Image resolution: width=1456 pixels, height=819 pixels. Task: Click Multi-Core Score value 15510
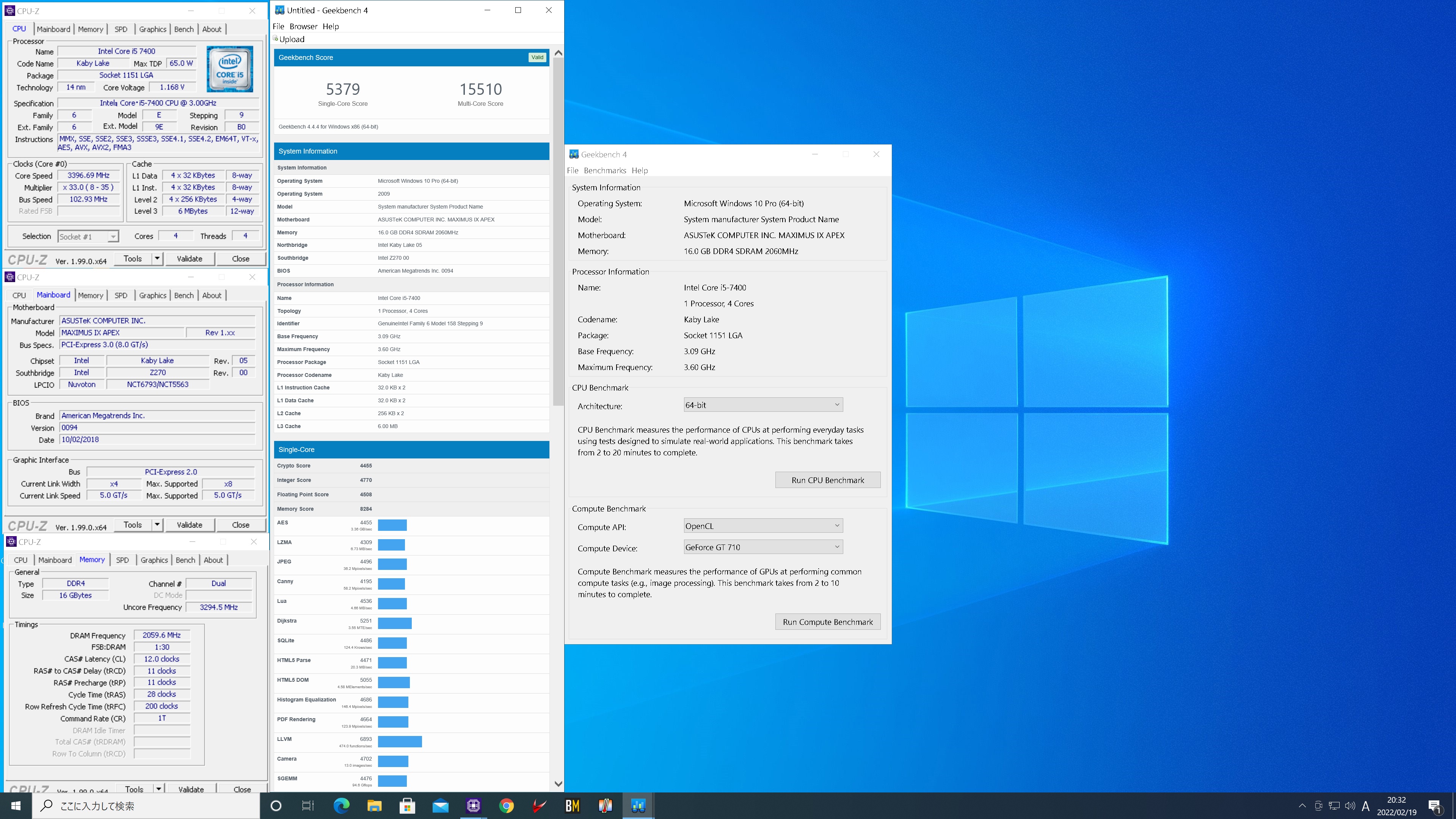pos(480,89)
